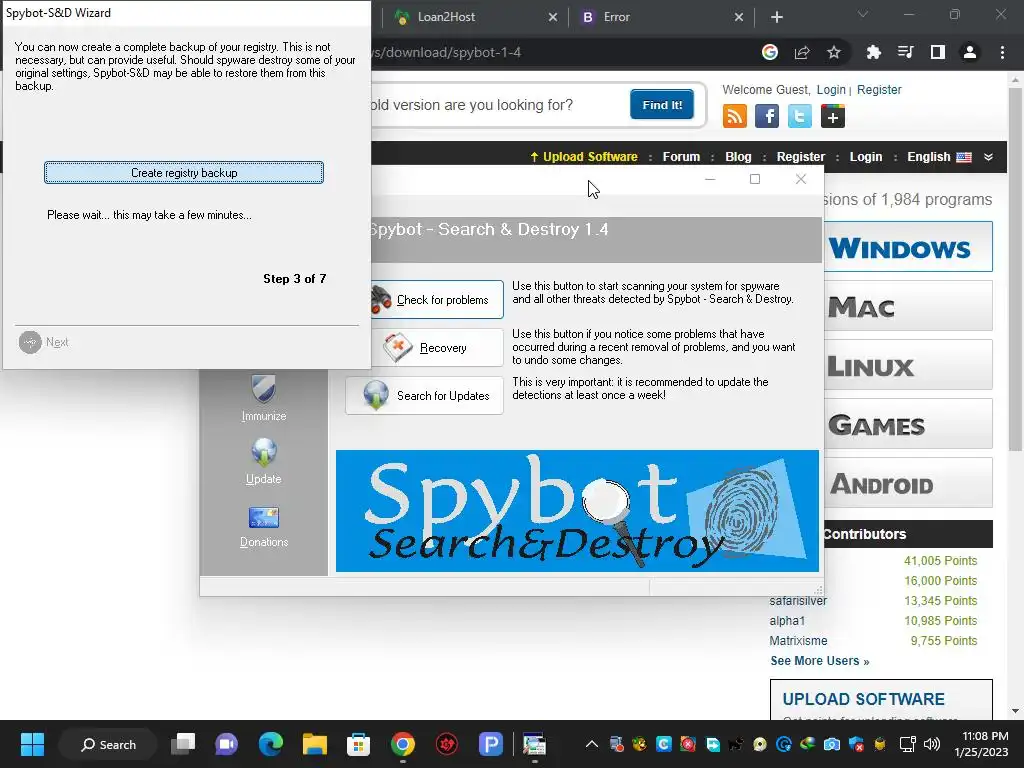Open Microsoft Edge from the taskbar

tap(270, 744)
